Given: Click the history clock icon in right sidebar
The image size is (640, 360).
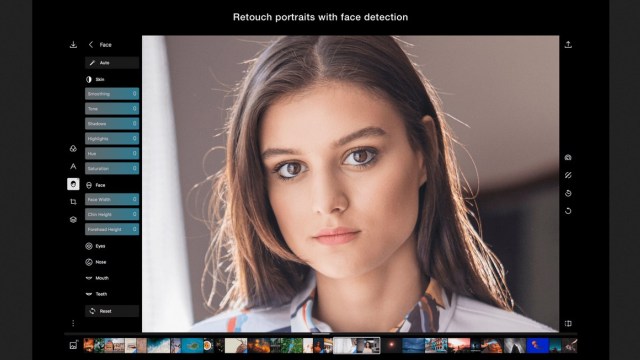Looking at the screenshot, I should [568, 193].
